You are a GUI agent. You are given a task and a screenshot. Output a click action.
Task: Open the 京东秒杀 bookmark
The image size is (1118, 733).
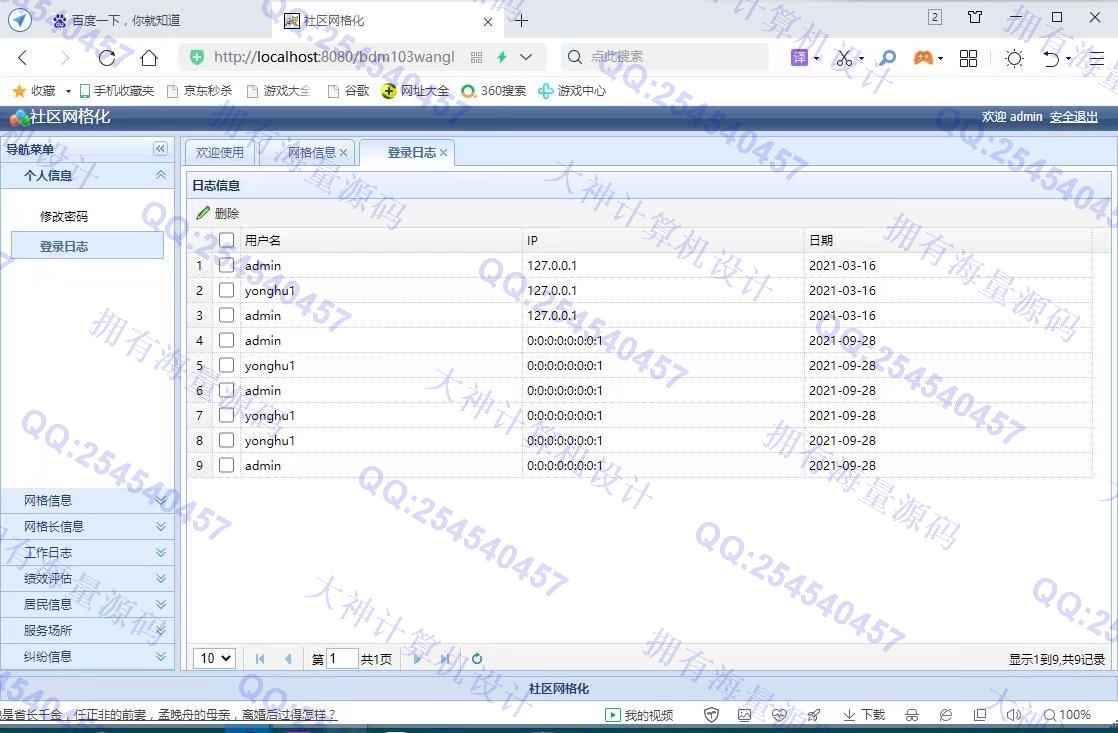click(200, 91)
